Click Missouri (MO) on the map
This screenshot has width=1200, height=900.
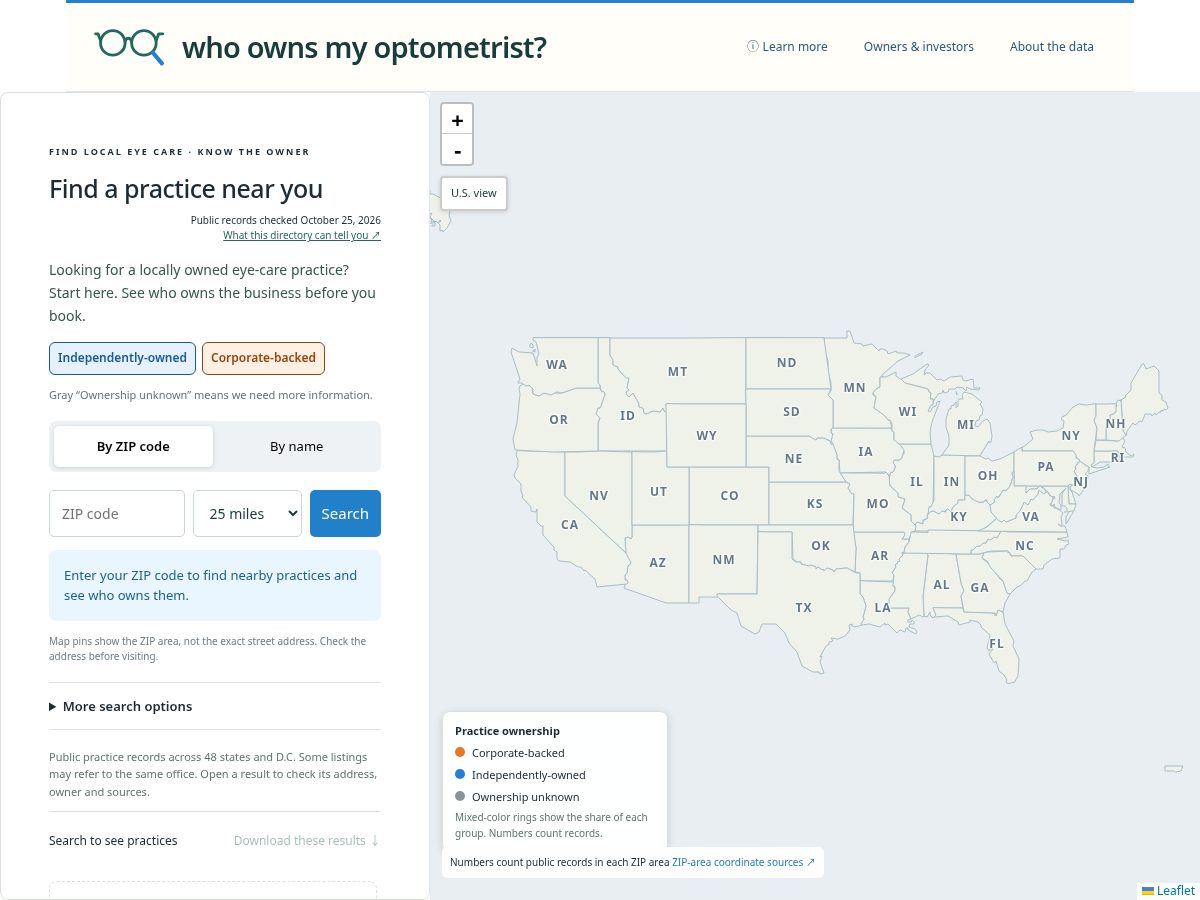pyautogui.click(x=878, y=504)
